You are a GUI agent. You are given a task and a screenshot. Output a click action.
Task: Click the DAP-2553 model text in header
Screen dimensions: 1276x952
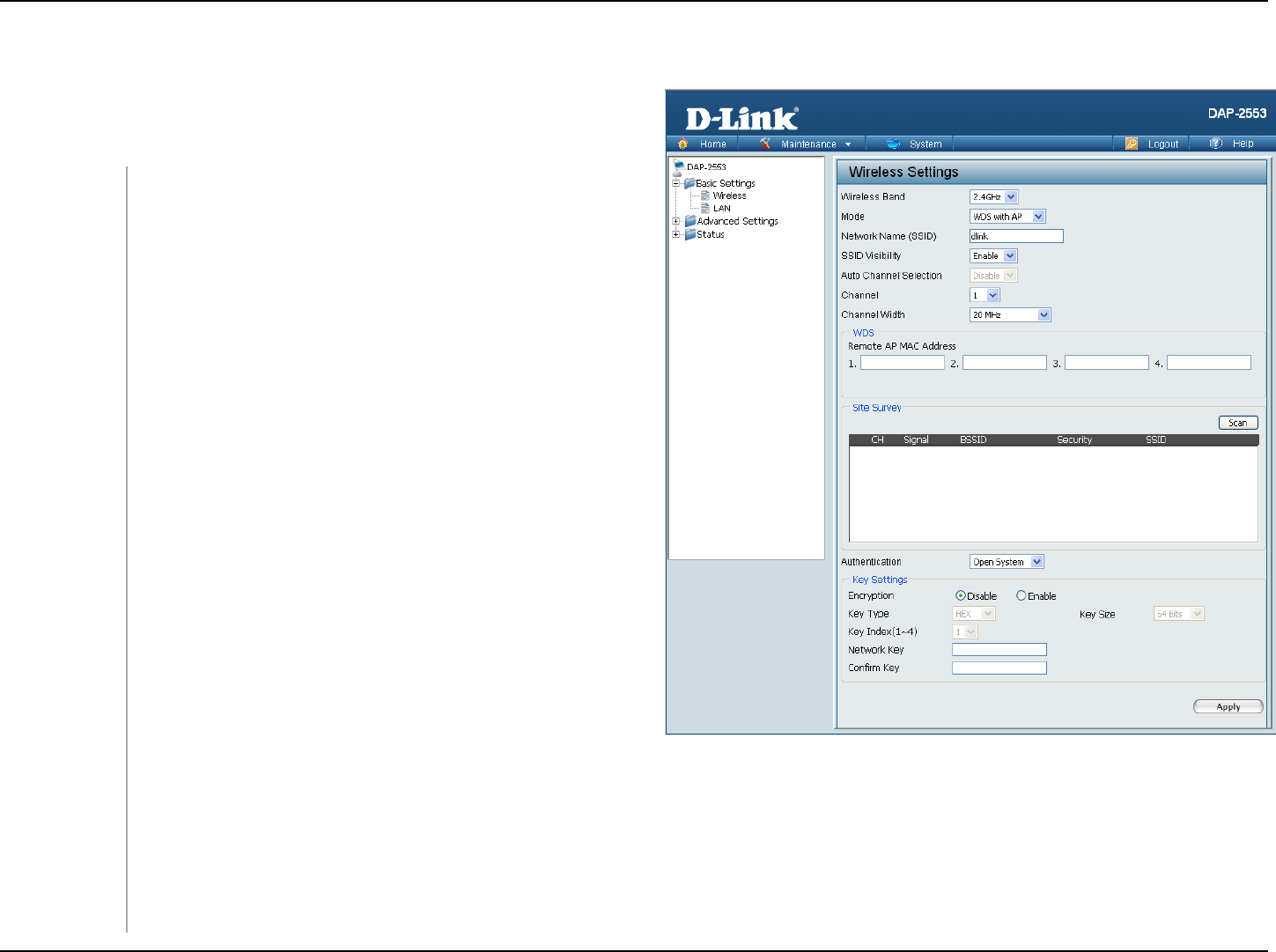click(1237, 113)
